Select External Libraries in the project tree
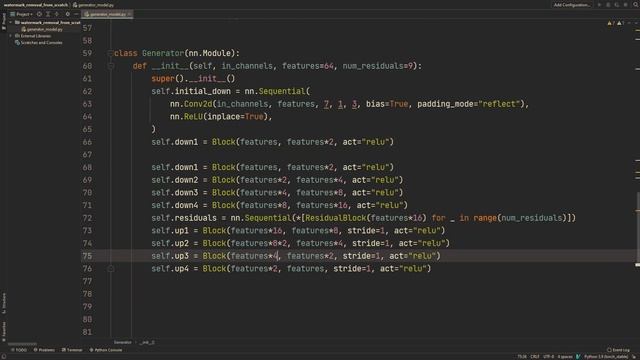Image resolution: width=640 pixels, height=360 pixels. click(33, 36)
